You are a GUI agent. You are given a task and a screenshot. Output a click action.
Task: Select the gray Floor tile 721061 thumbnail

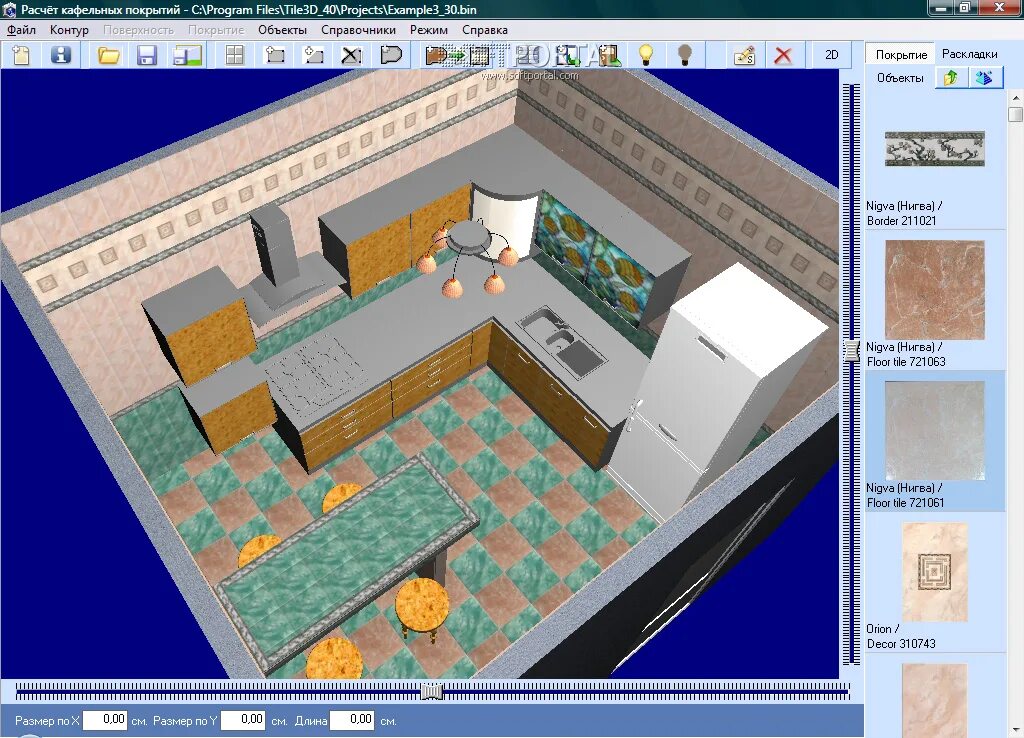coord(935,430)
